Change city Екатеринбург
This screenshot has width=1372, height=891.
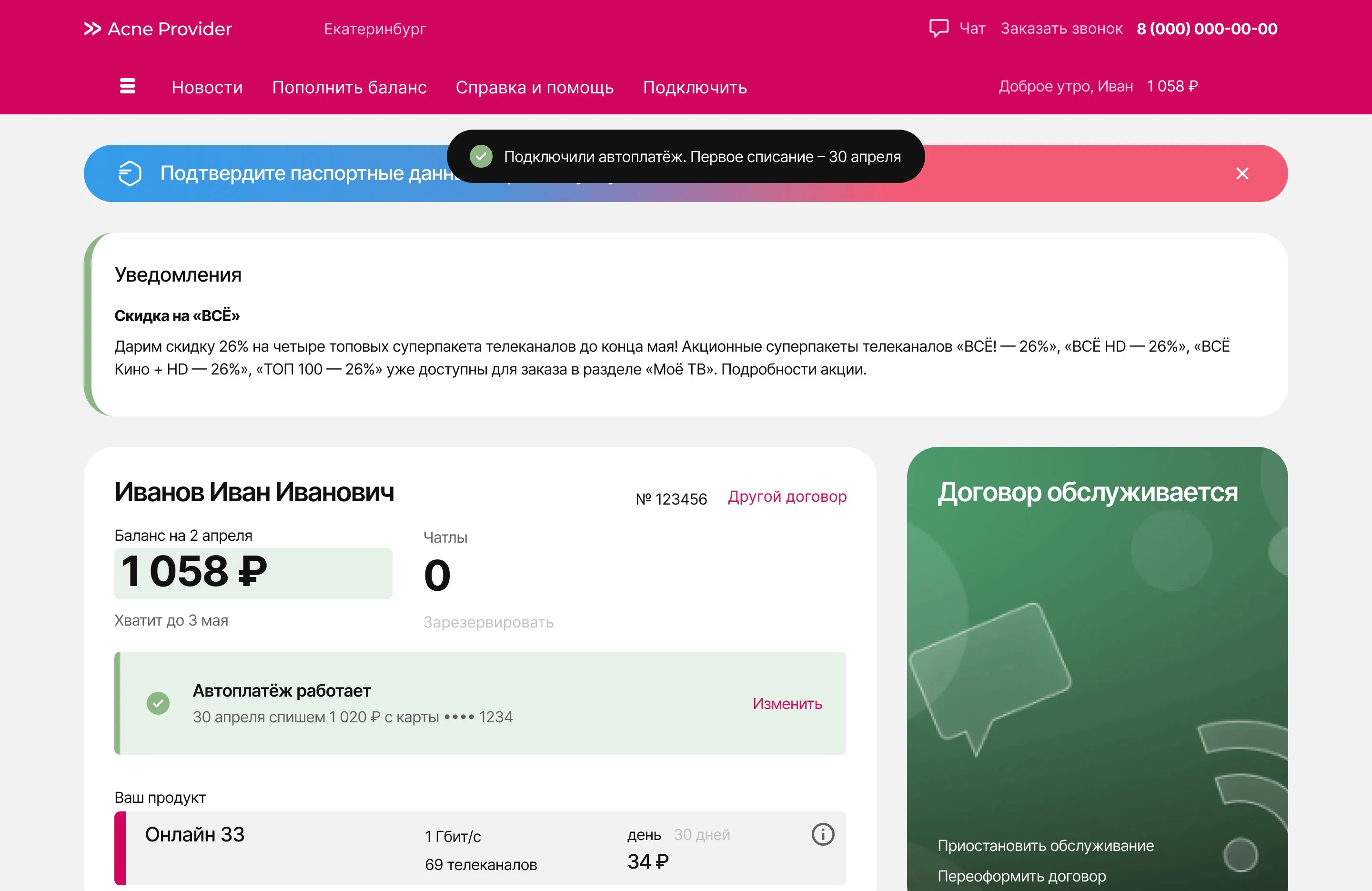pyautogui.click(x=375, y=29)
